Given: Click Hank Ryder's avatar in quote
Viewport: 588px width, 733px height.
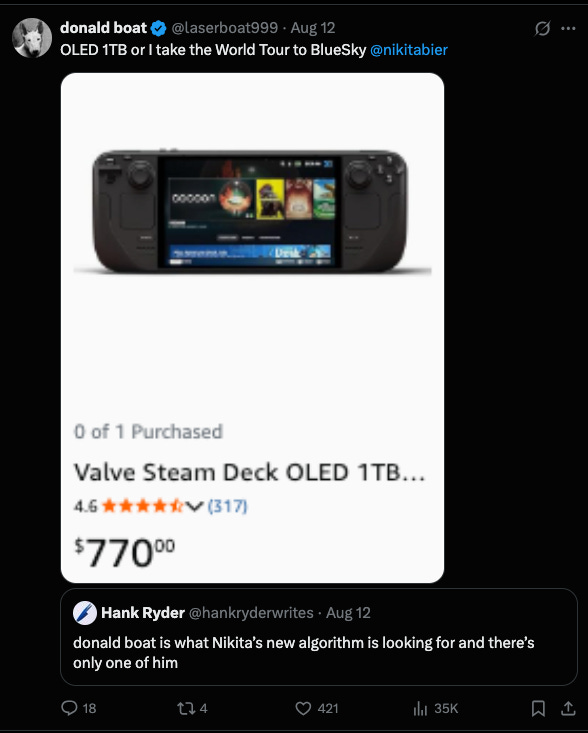Looking at the screenshot, I should point(85,613).
